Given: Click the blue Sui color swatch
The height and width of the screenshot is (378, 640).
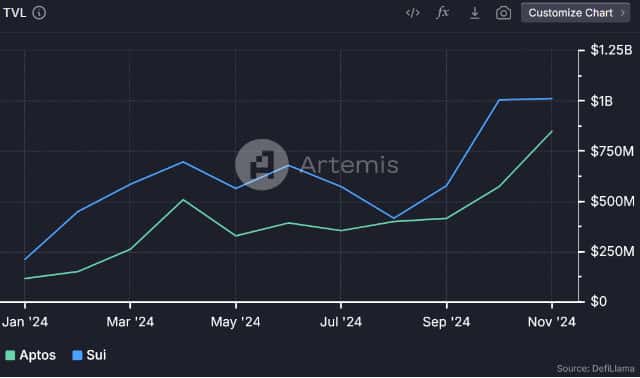Looking at the screenshot, I should point(77,355).
